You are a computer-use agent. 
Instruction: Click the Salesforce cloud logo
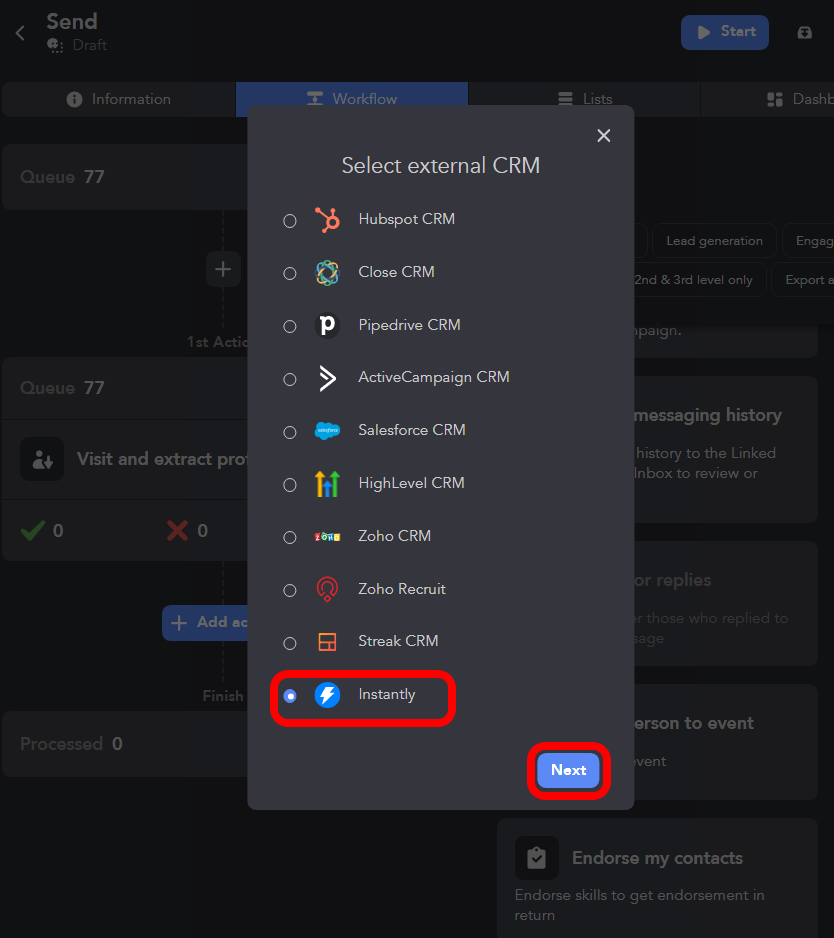tap(327, 431)
